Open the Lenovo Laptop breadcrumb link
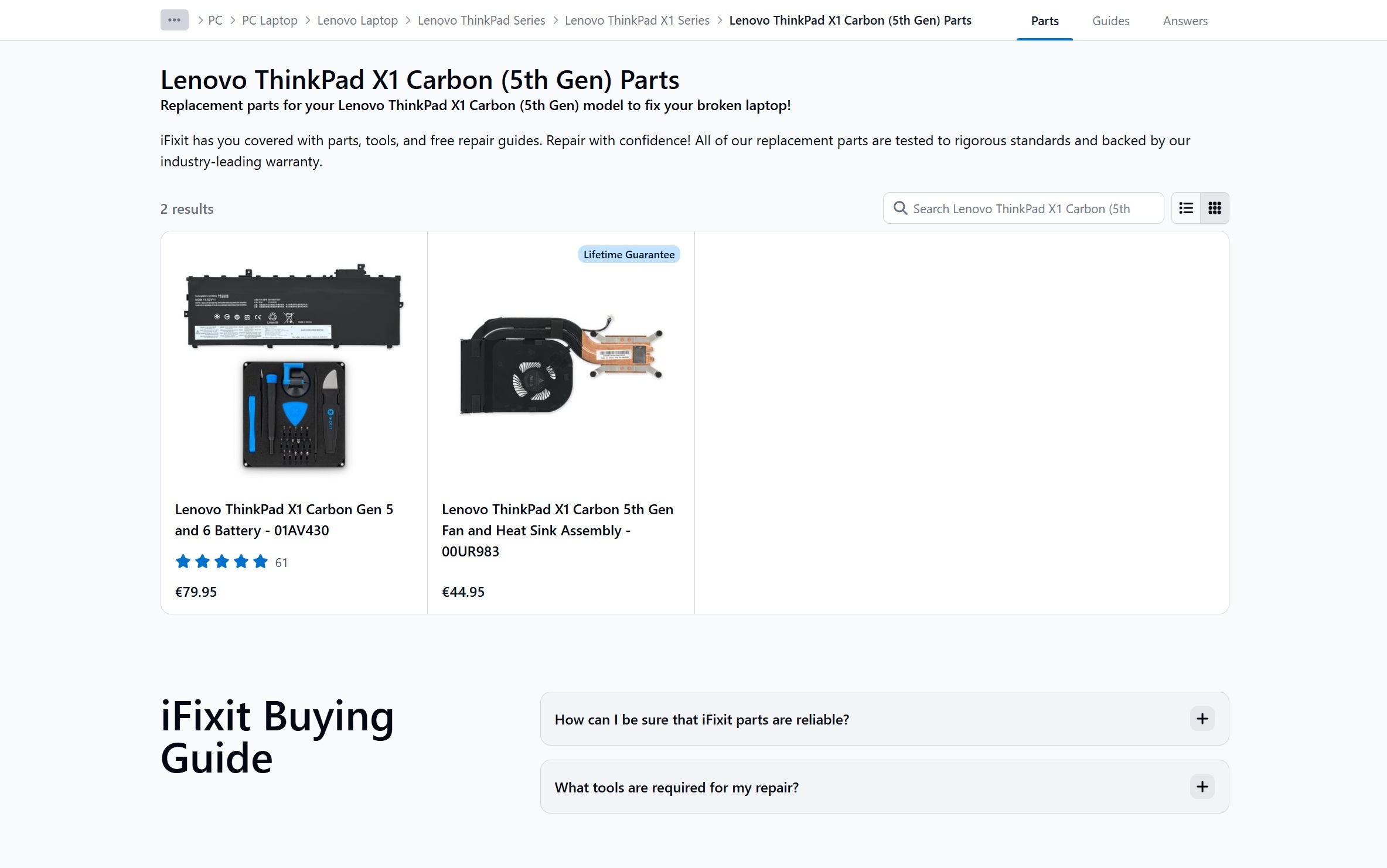The height and width of the screenshot is (868, 1387). point(357,20)
